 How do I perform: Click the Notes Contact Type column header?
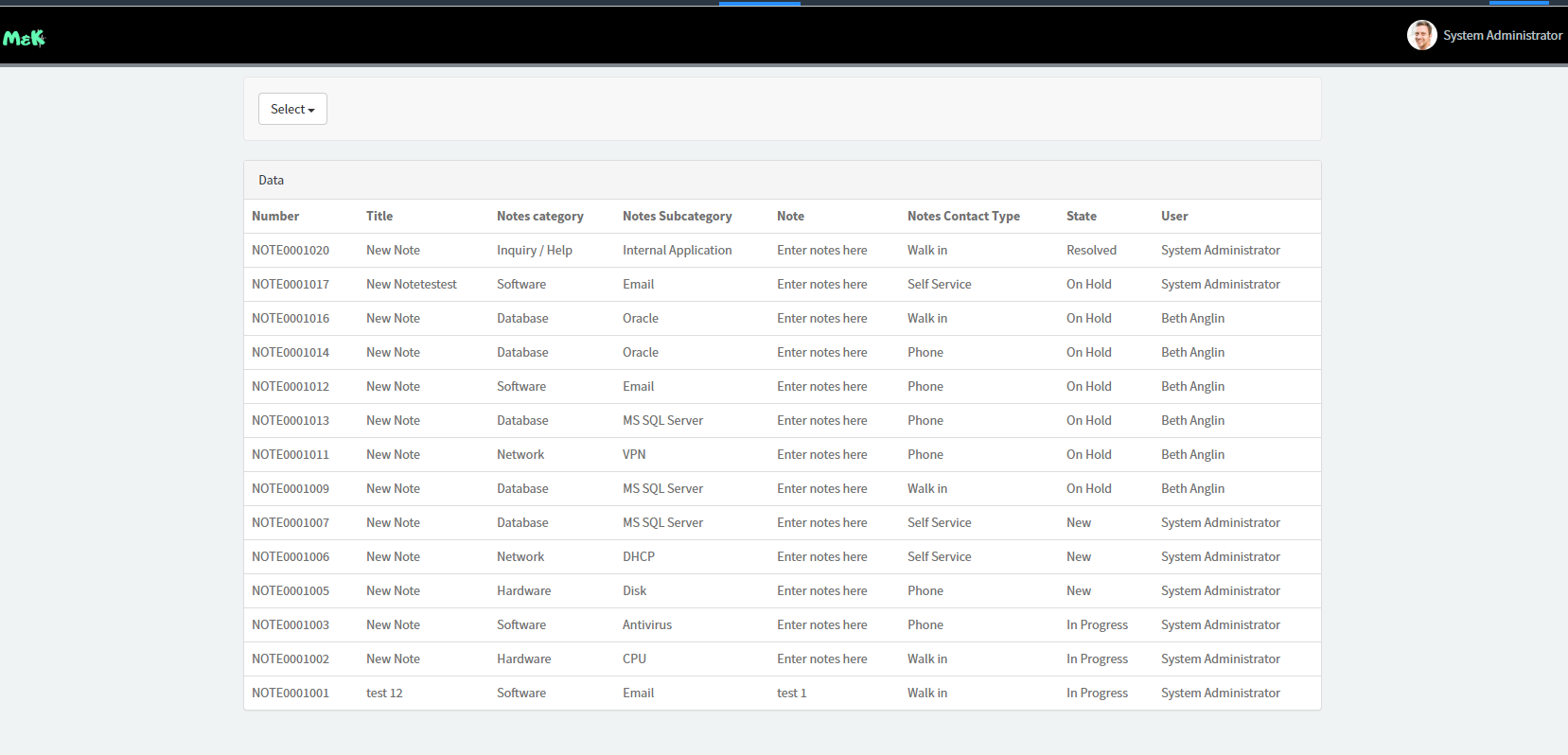(963, 216)
